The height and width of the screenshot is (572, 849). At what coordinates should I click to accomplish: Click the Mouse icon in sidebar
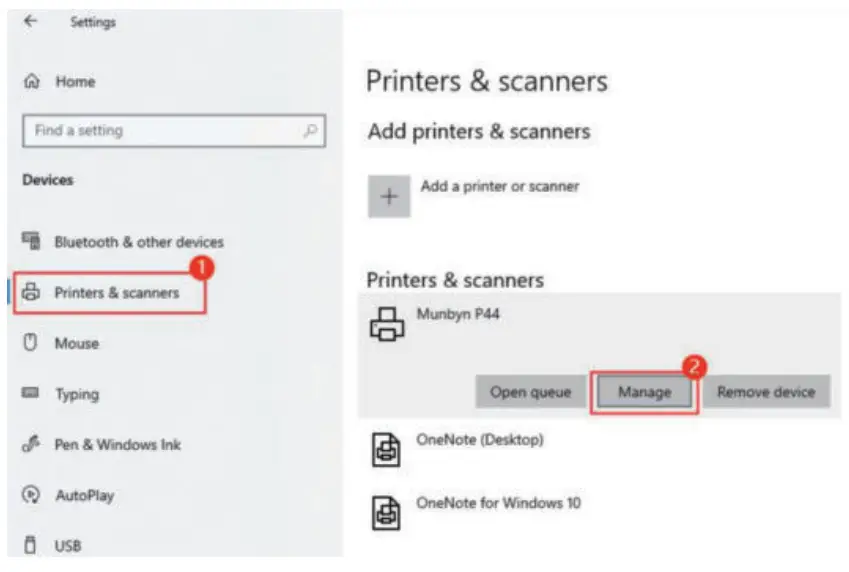[31, 343]
